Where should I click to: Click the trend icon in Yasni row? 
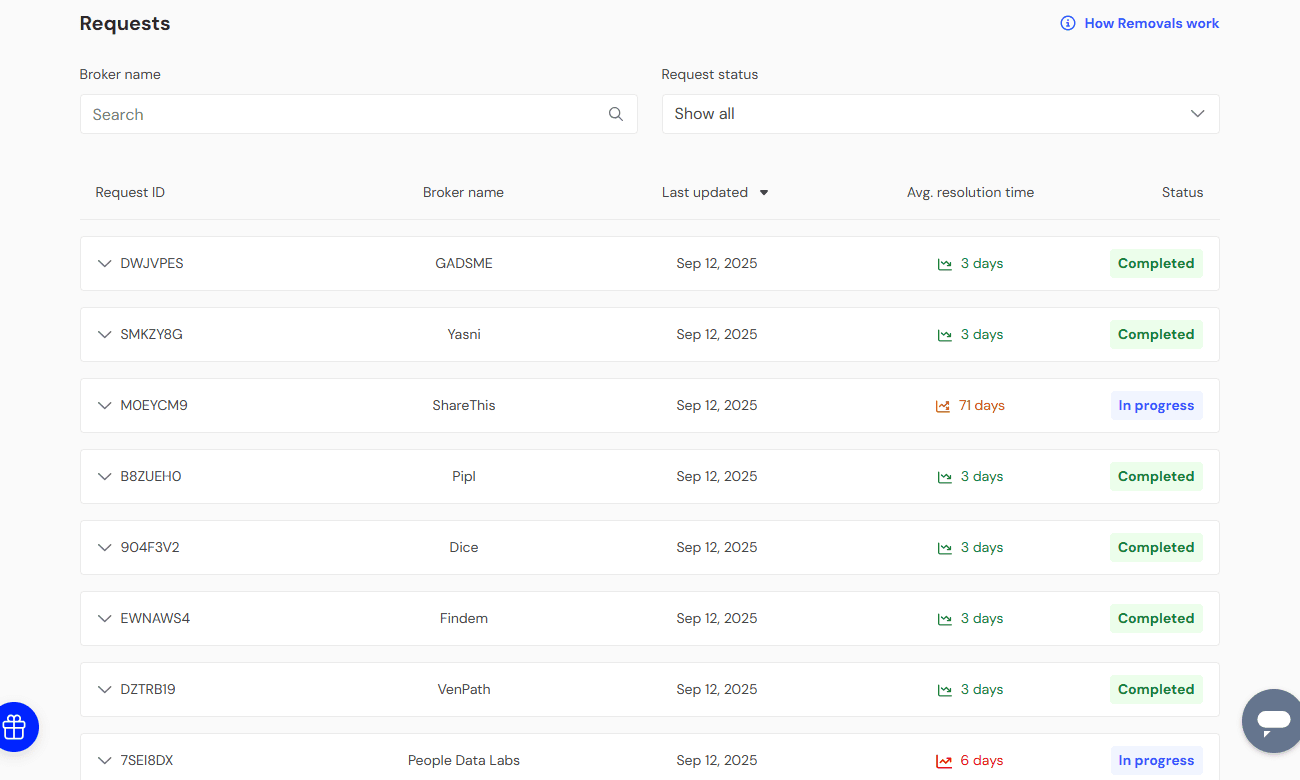[x=944, y=335]
